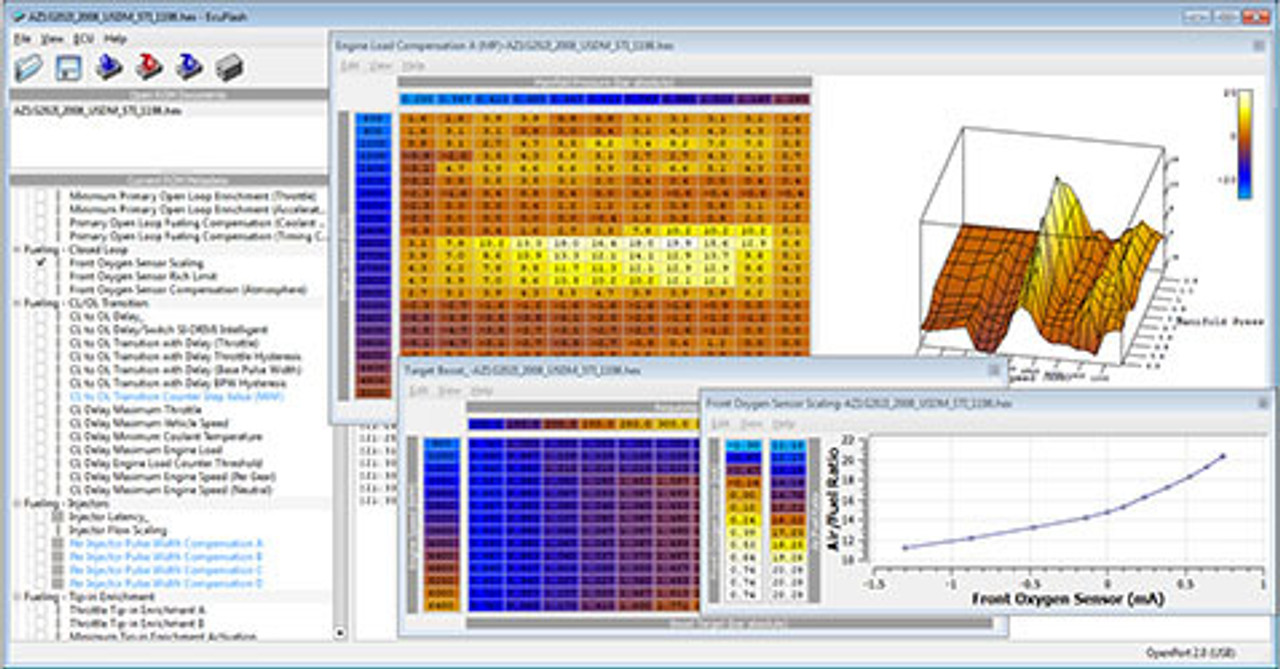The height and width of the screenshot is (669, 1280).
Task: Save the ROM with the floppy disk icon
Action: pos(69,67)
